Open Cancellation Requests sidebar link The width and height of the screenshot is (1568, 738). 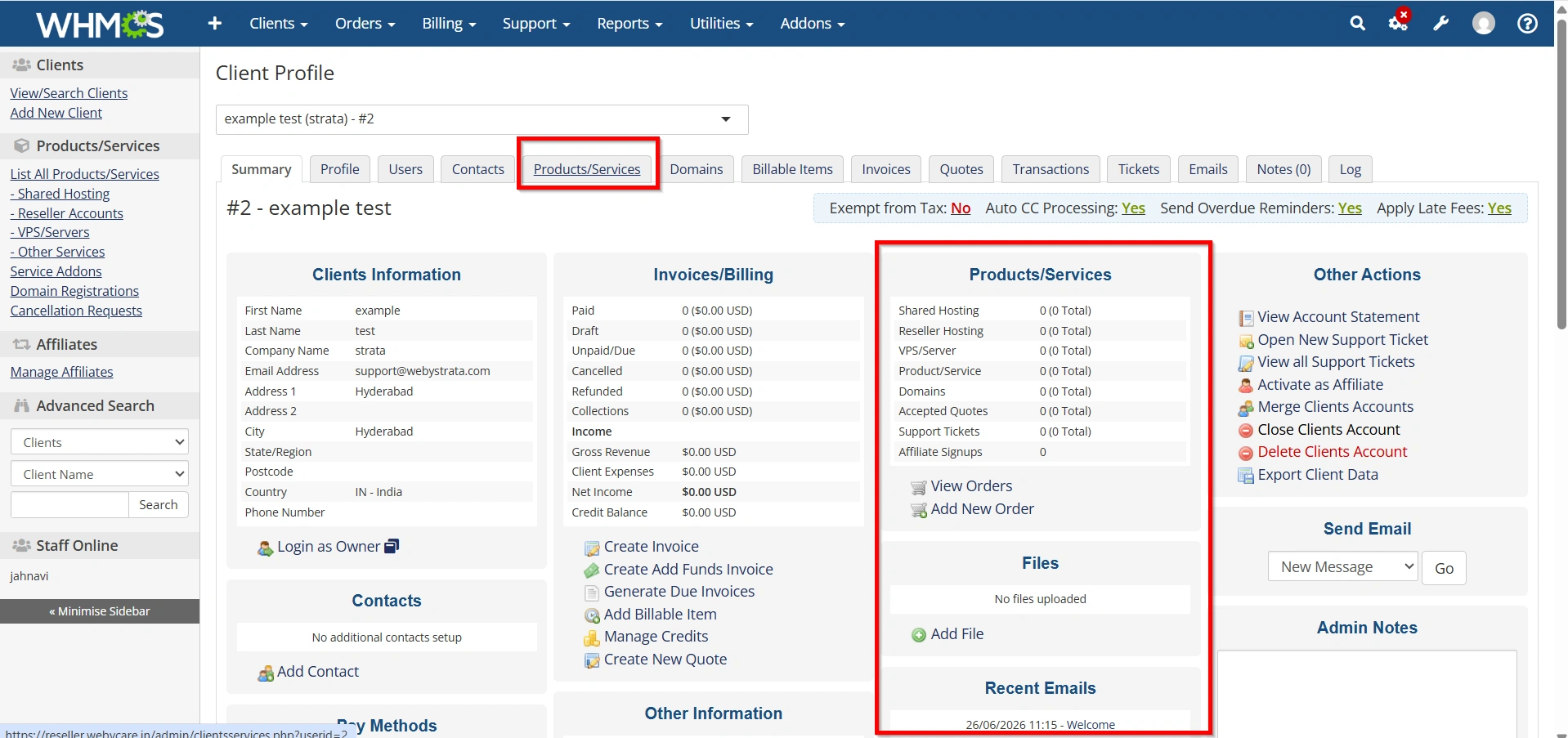pos(76,311)
